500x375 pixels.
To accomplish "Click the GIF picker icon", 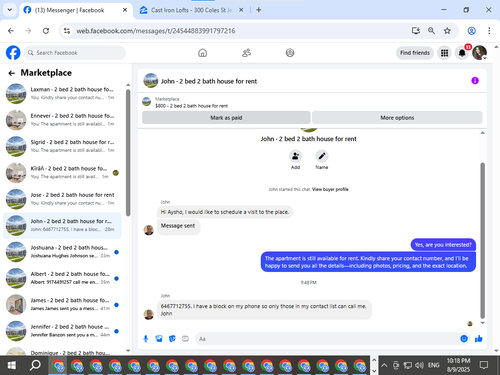I will [185, 339].
